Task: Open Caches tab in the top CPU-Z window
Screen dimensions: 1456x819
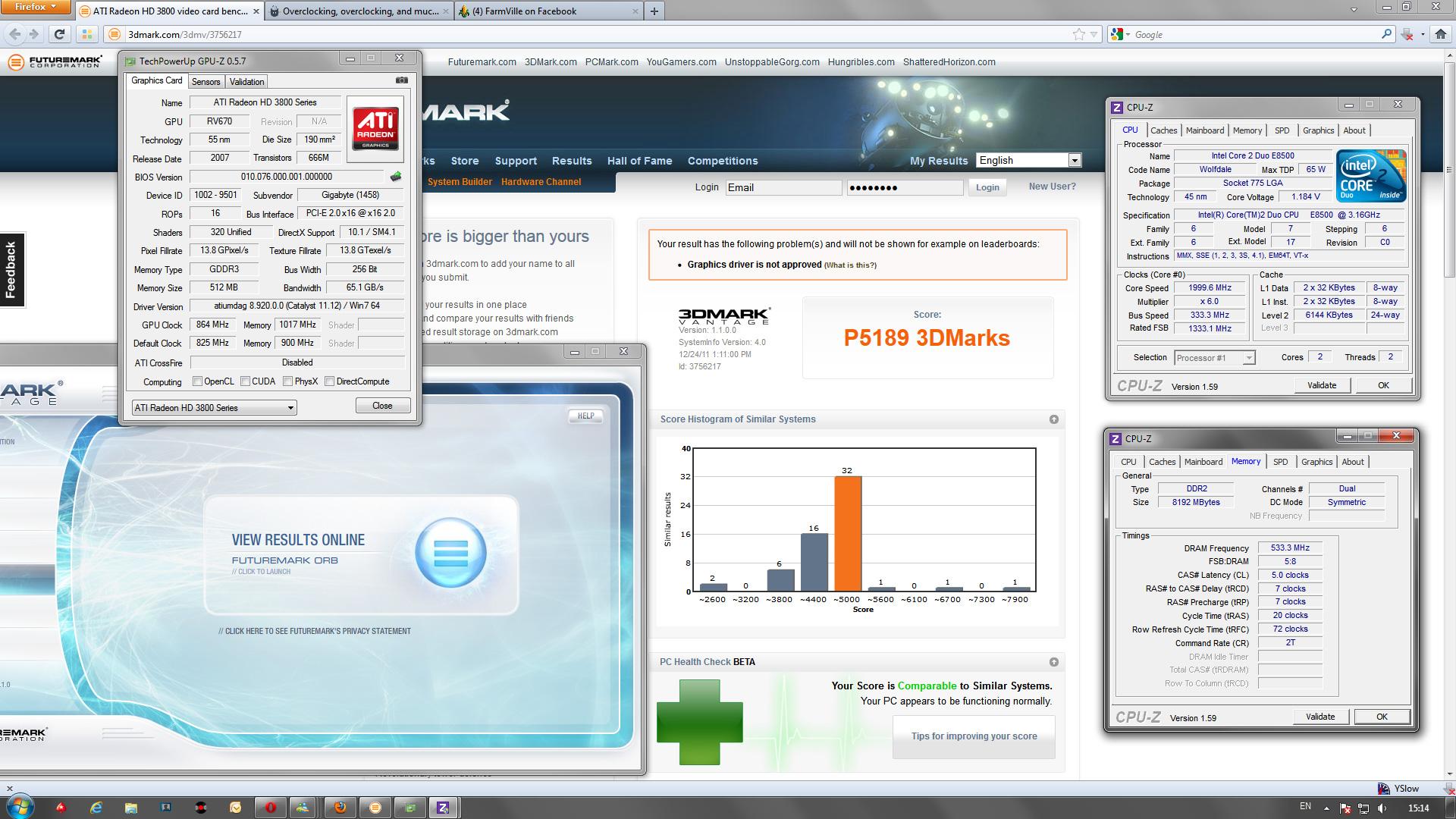Action: point(1163,130)
